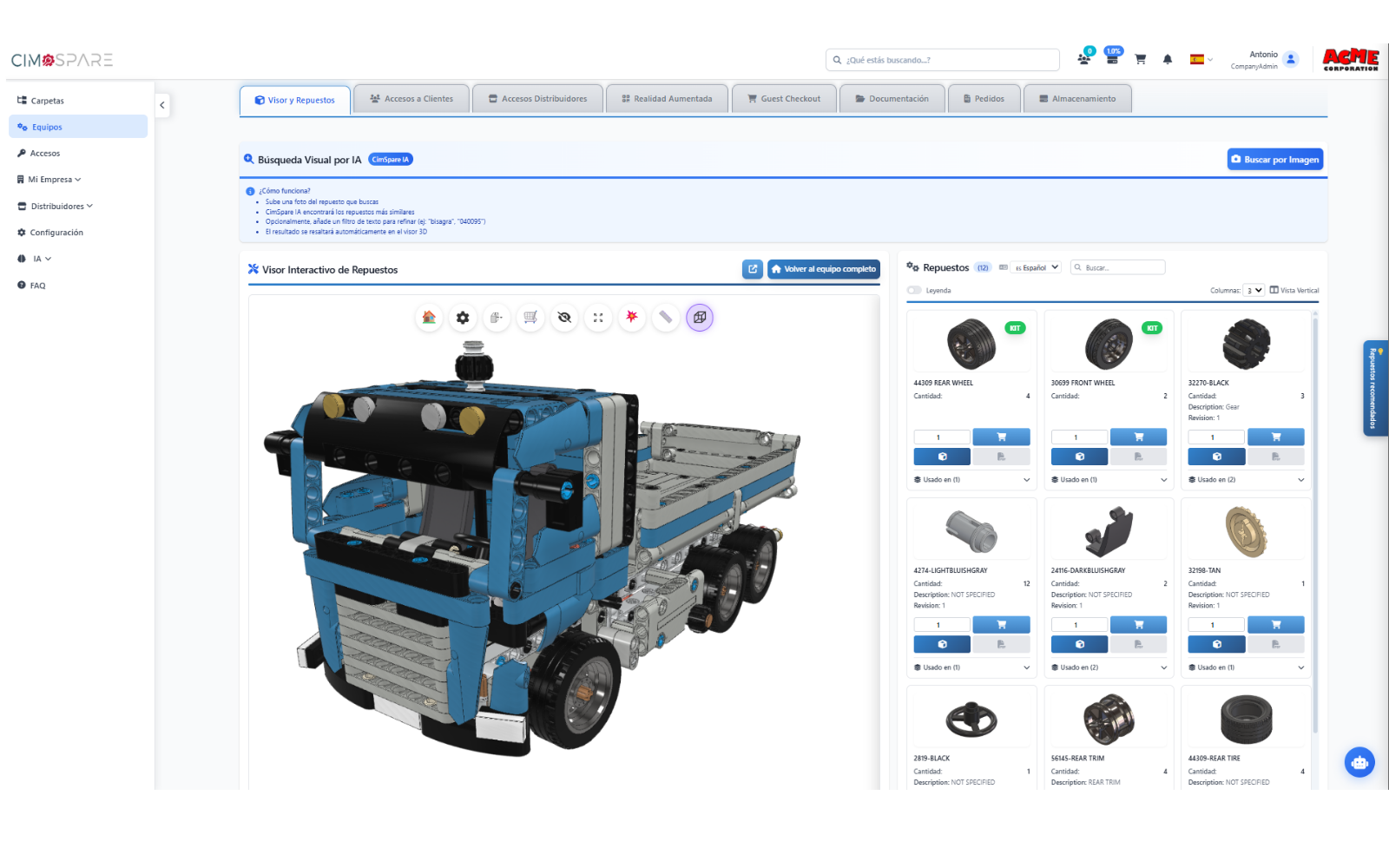This screenshot has width=1389, height=868.
Task: Switch to Accesos a Clientes tab
Action: (x=411, y=99)
